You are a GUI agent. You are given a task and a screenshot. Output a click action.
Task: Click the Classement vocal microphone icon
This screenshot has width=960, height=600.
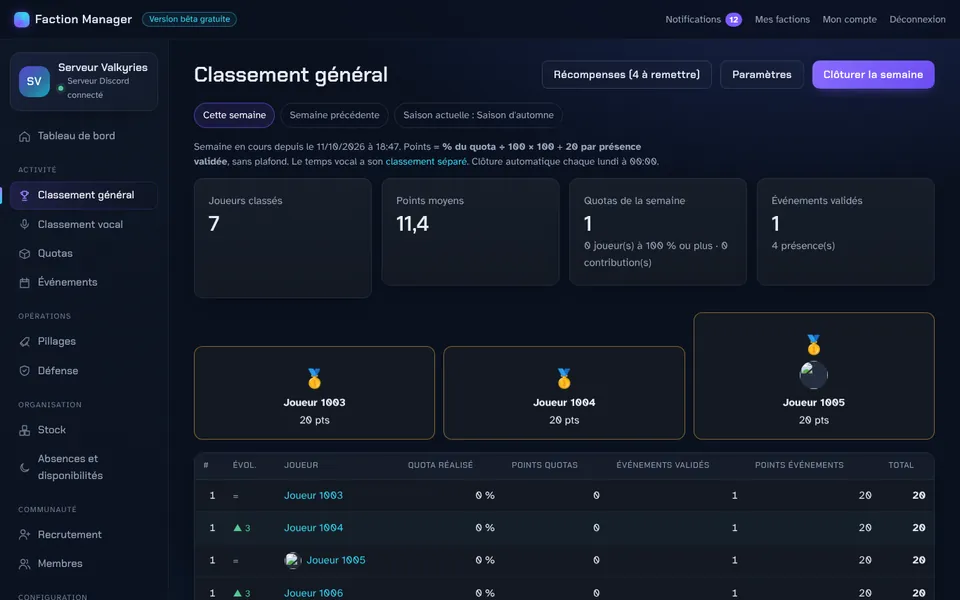(24, 225)
